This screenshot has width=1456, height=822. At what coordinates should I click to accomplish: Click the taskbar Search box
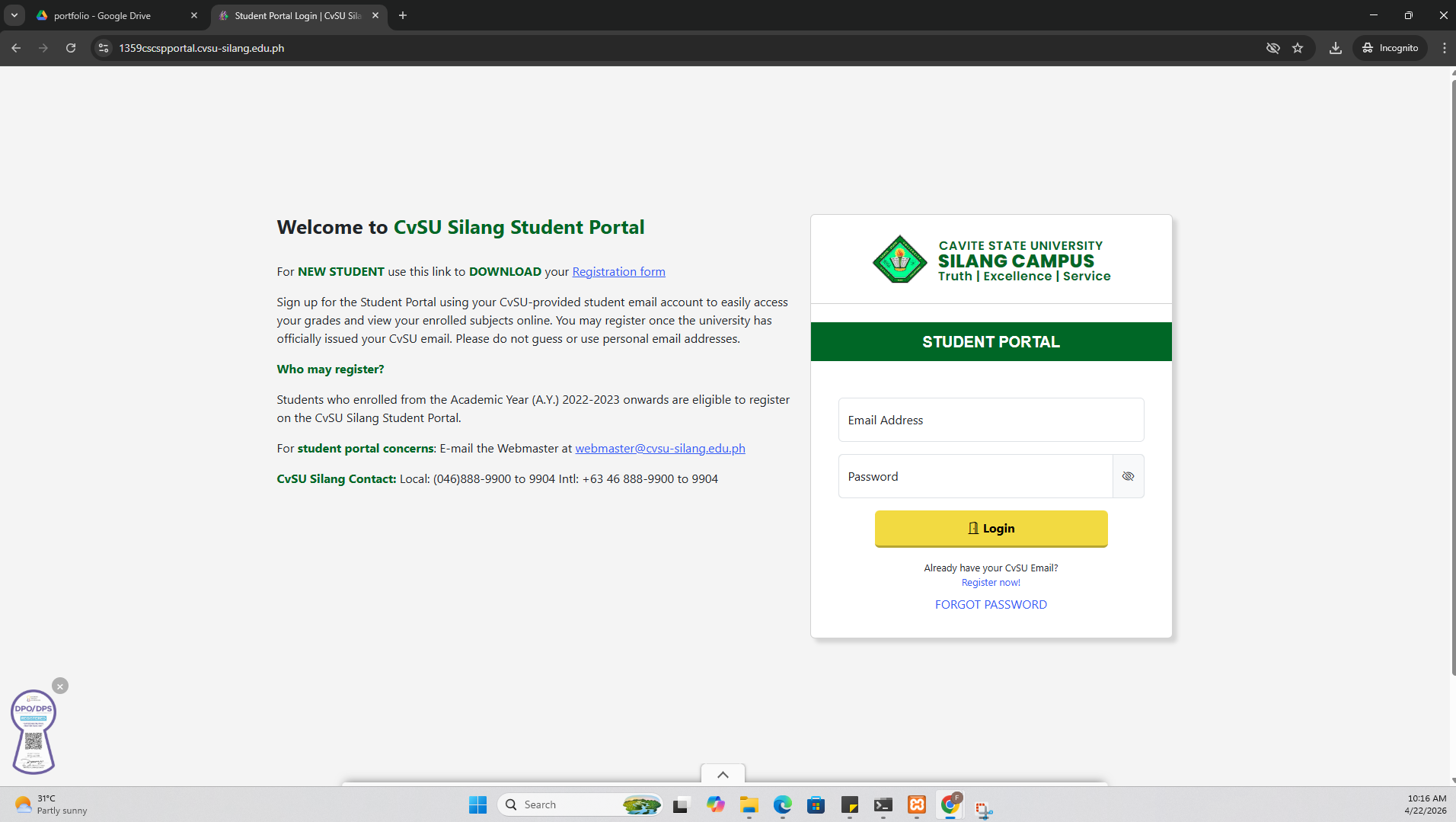pos(580,804)
